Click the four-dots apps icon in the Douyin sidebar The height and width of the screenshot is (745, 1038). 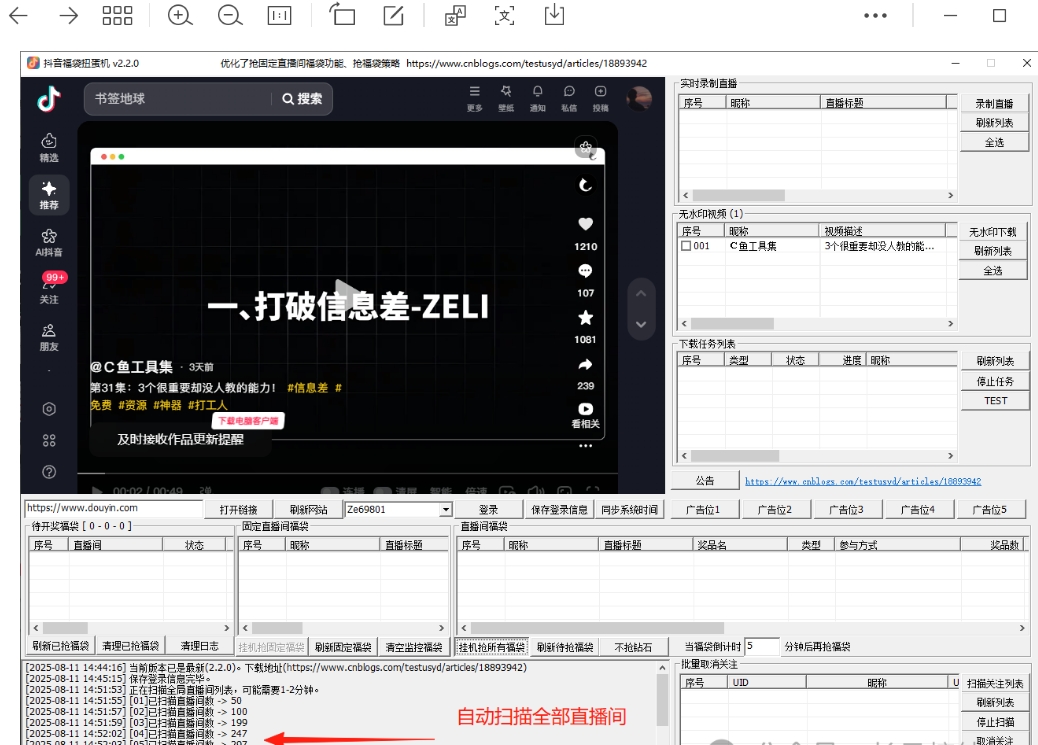[49, 440]
